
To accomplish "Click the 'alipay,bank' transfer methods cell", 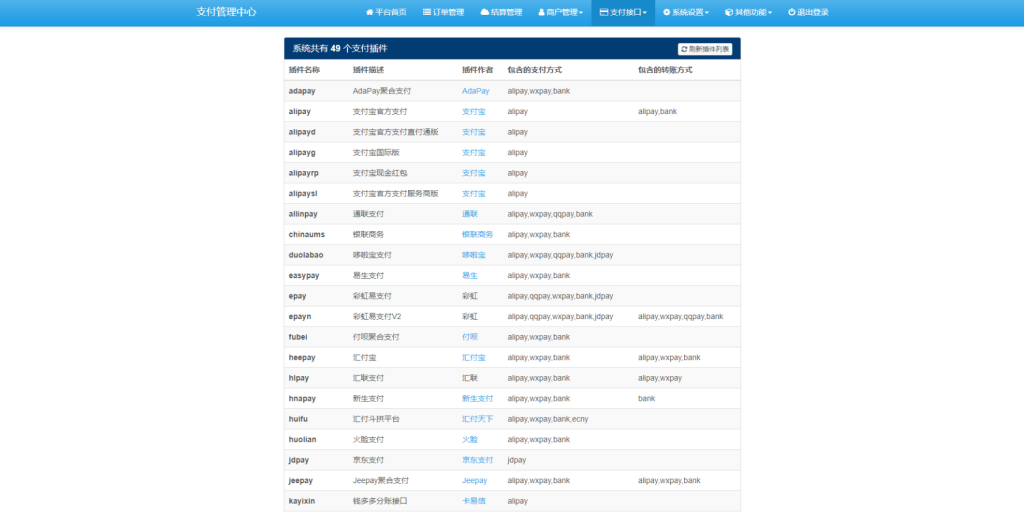I will [658, 112].
